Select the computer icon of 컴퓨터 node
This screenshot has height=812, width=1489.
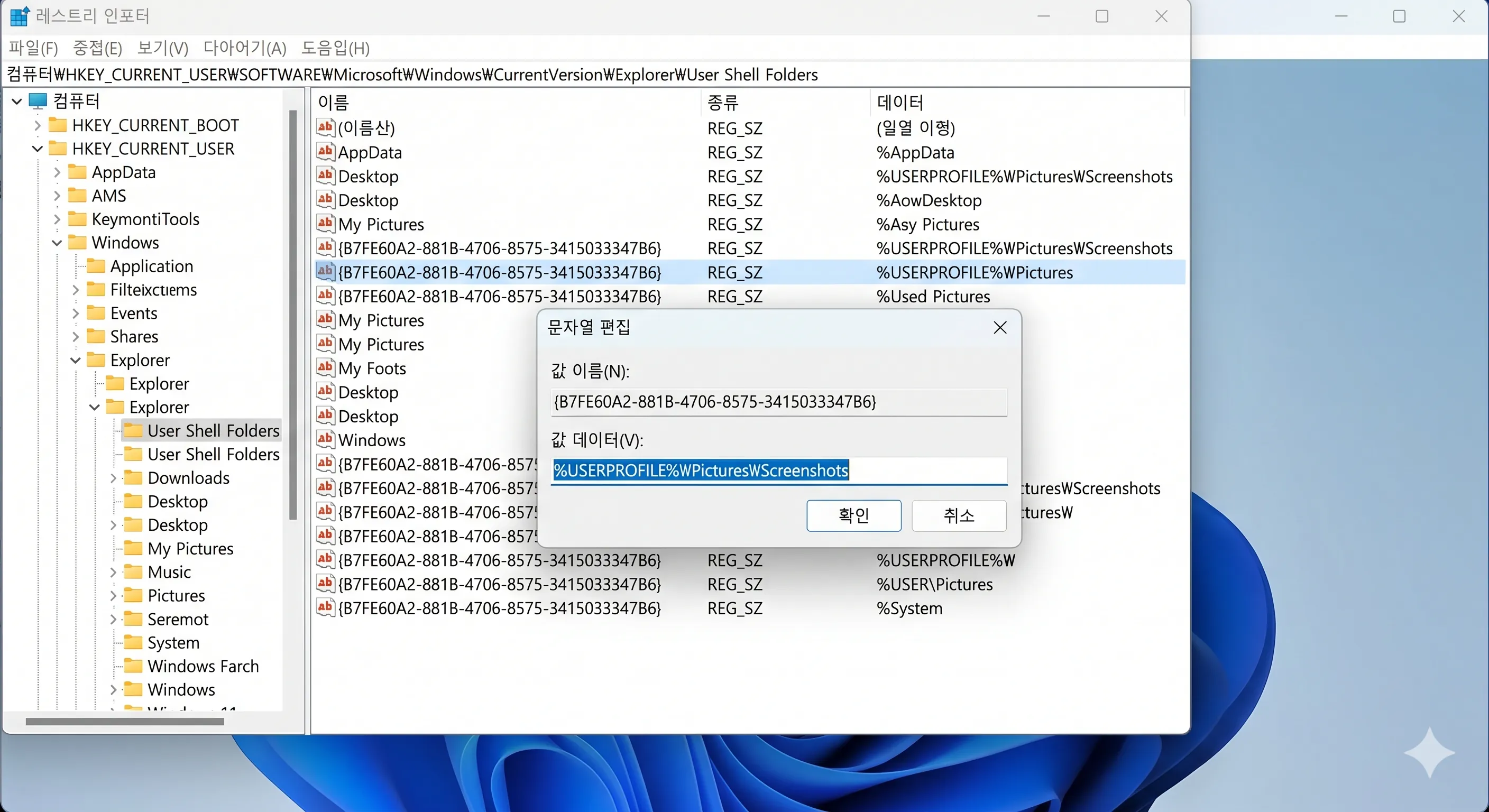38,101
